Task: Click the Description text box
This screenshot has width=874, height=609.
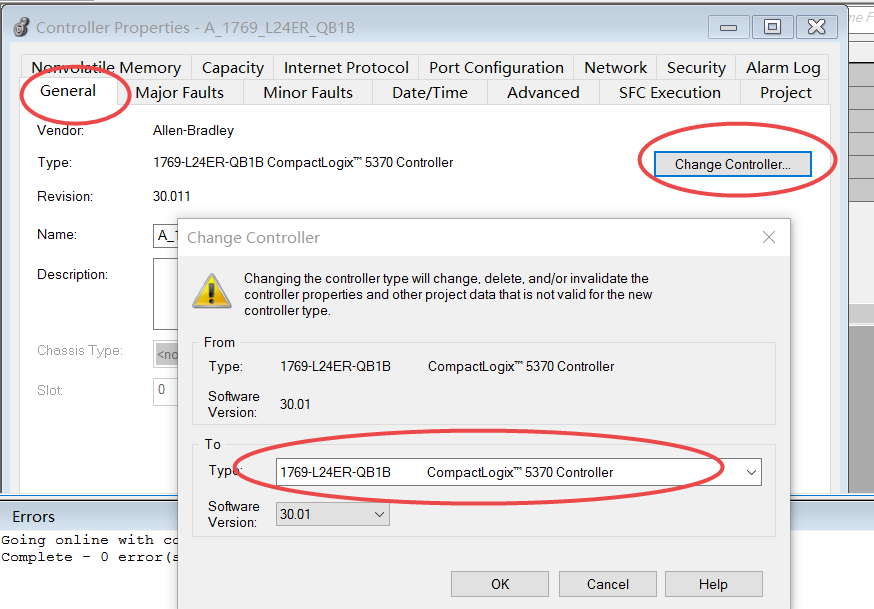Action: point(166,294)
